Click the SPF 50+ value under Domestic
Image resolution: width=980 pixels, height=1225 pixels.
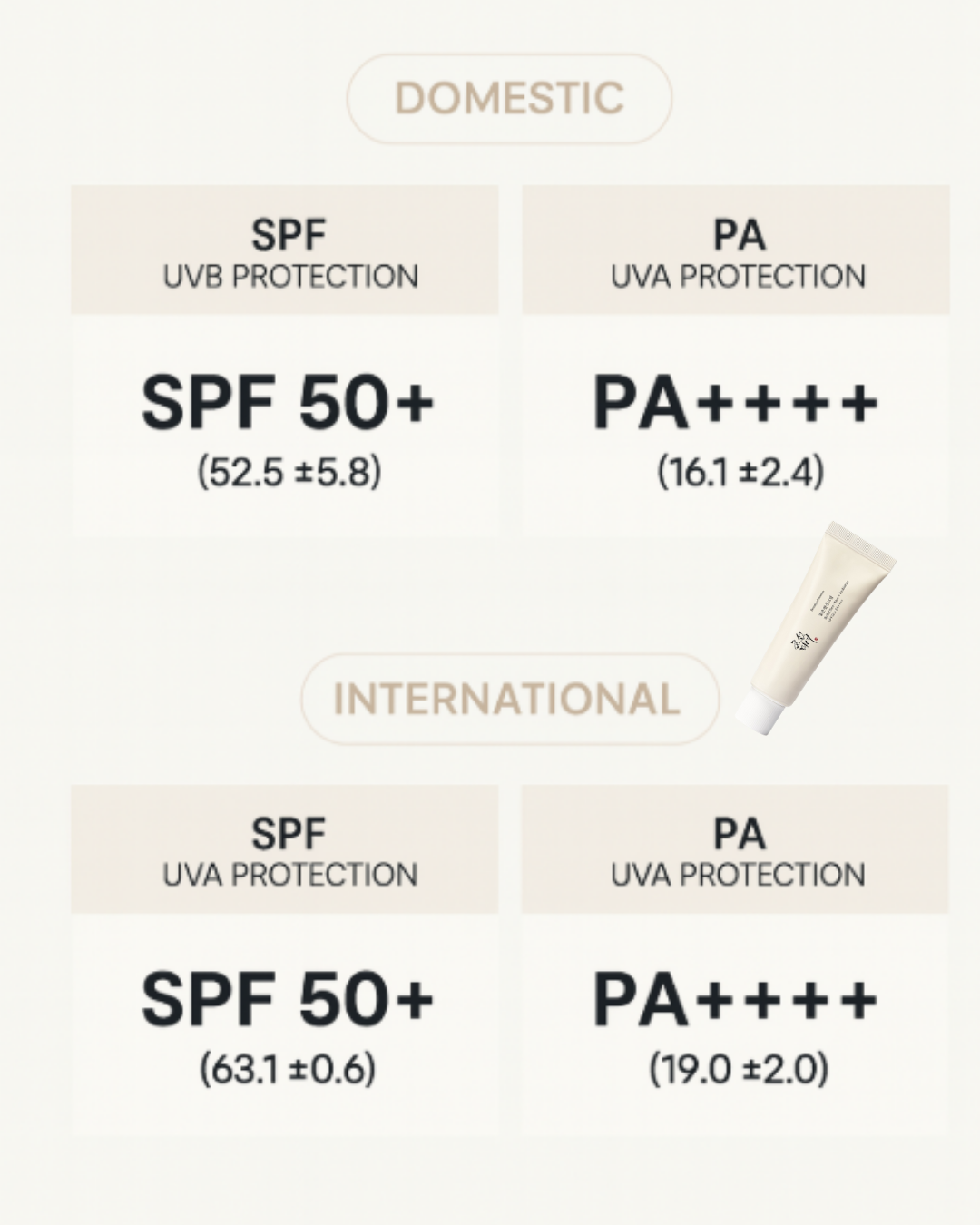tap(288, 403)
